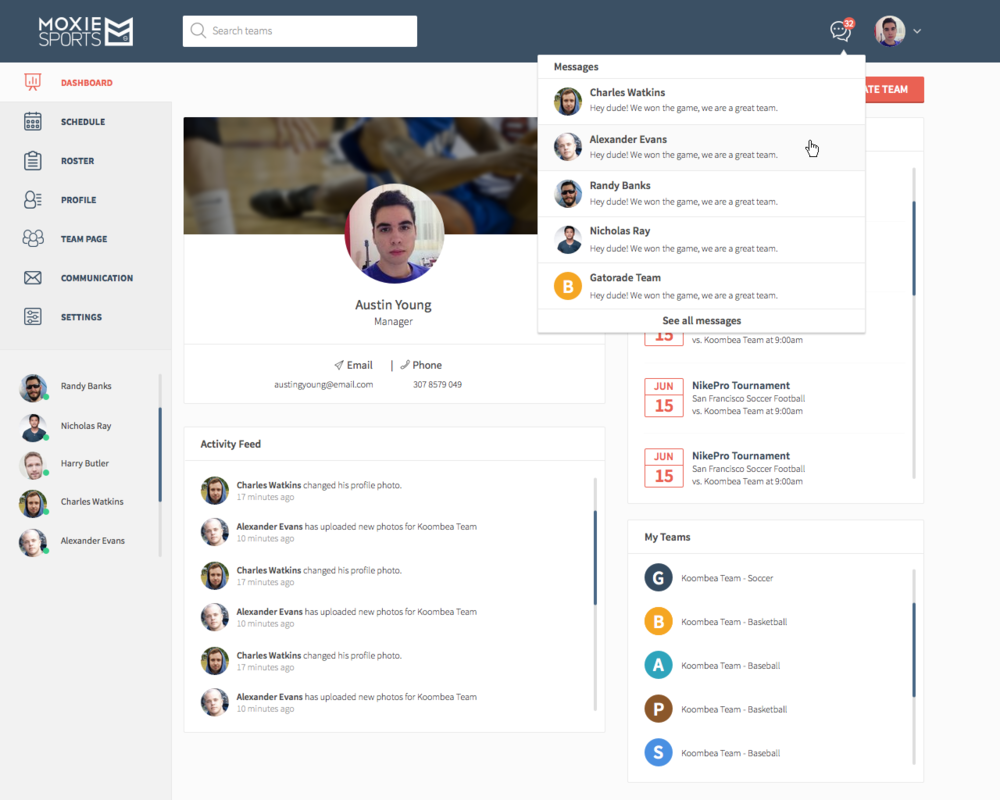Open the Profile sidebar icon
The image size is (1000, 800).
coord(33,200)
